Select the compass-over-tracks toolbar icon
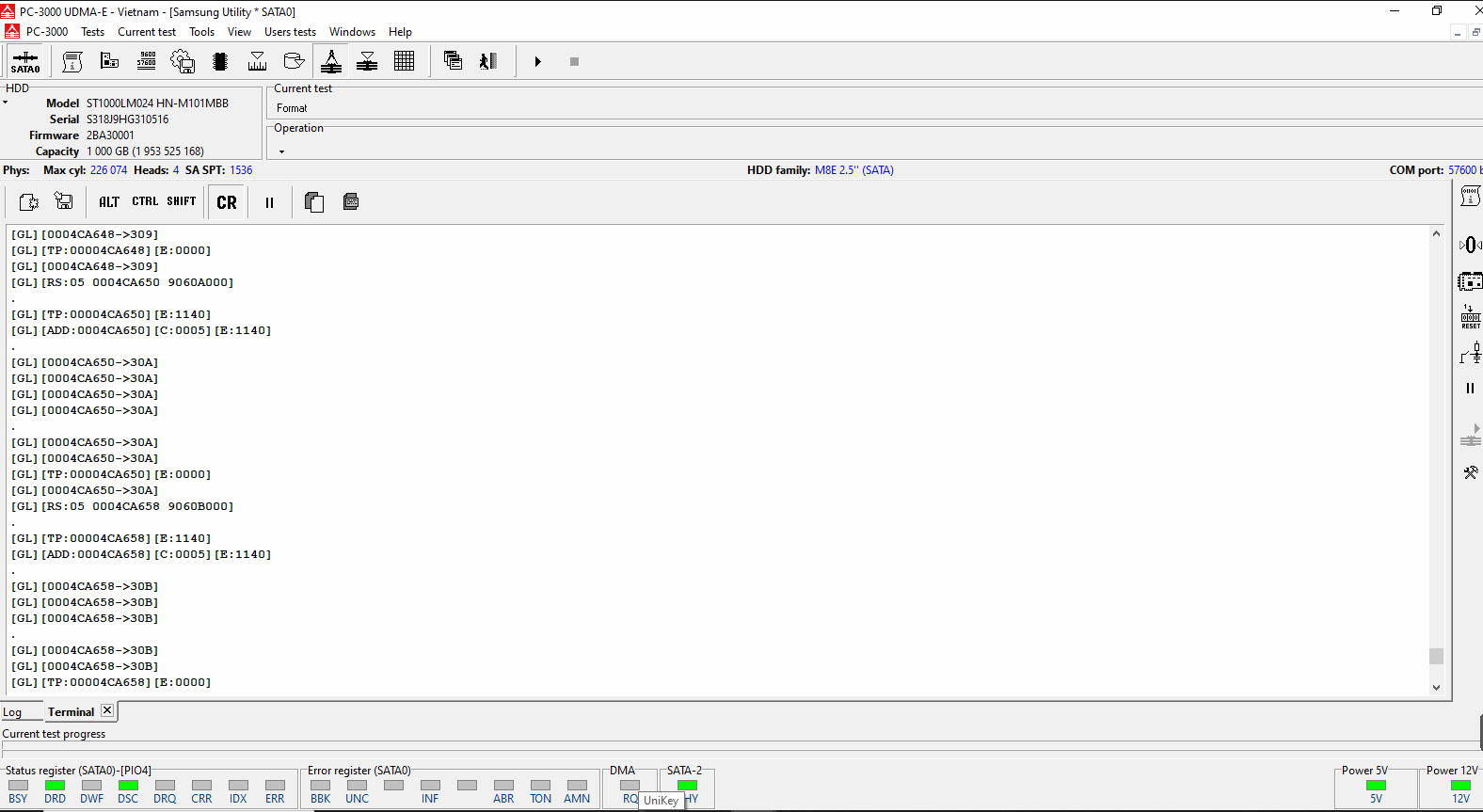The height and width of the screenshot is (812, 1483). point(331,62)
